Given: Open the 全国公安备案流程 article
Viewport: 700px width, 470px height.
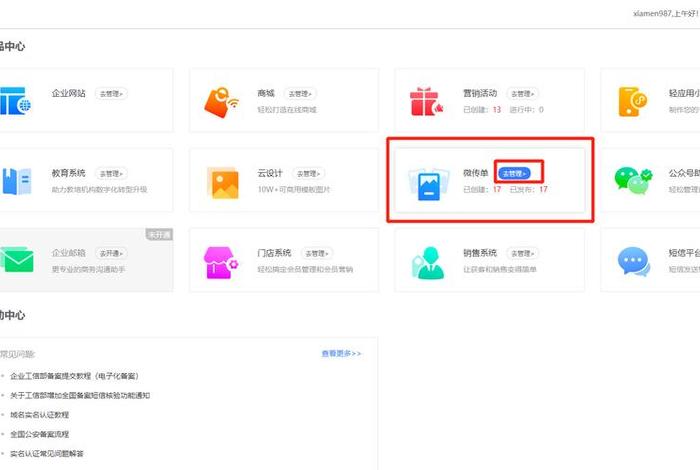Looking at the screenshot, I should click(x=40, y=434).
